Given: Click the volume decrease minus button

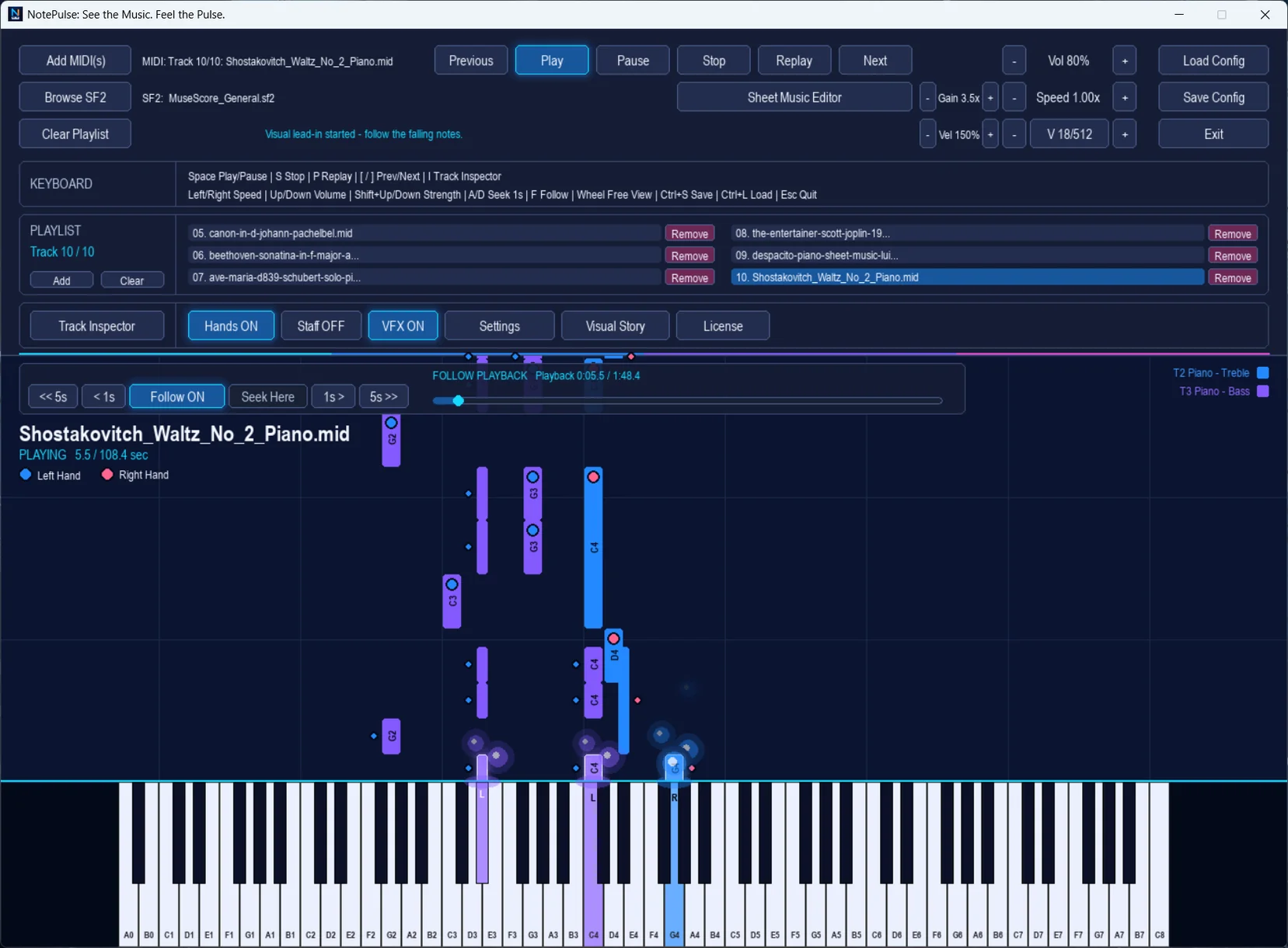Looking at the screenshot, I should tap(1014, 61).
